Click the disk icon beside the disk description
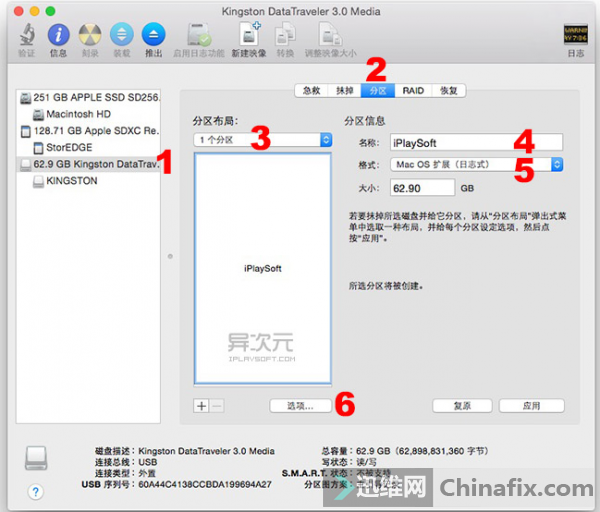The width and height of the screenshot is (600, 512). 36,458
